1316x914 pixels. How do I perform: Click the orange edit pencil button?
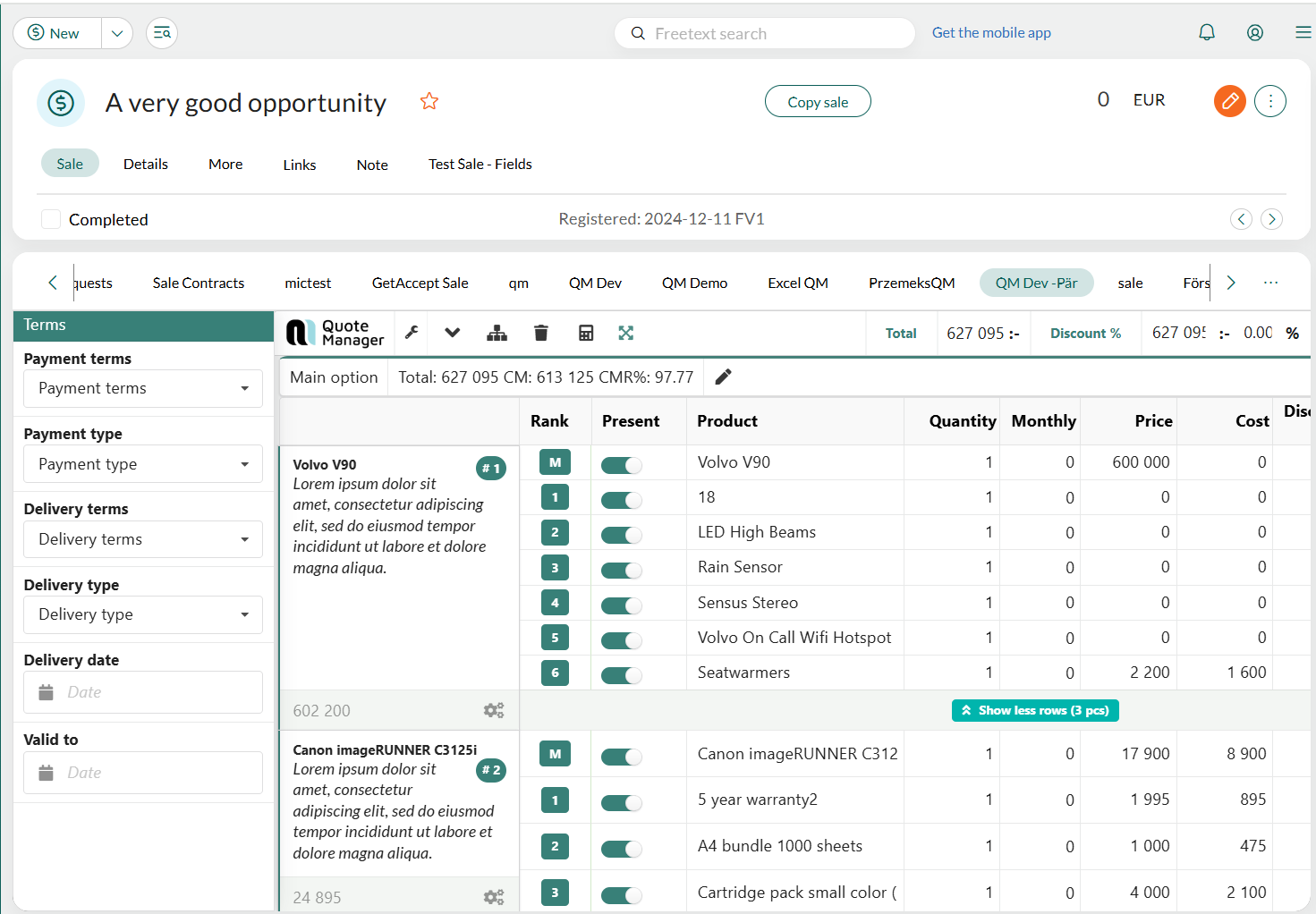click(x=1230, y=101)
